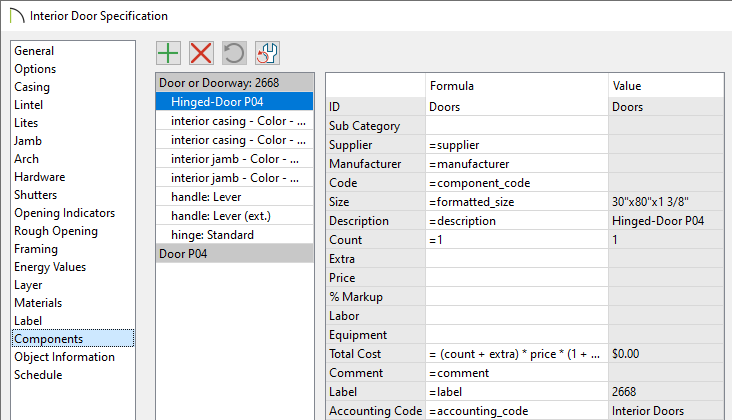
Task: Click the red X Delete component icon
Action: (201, 53)
